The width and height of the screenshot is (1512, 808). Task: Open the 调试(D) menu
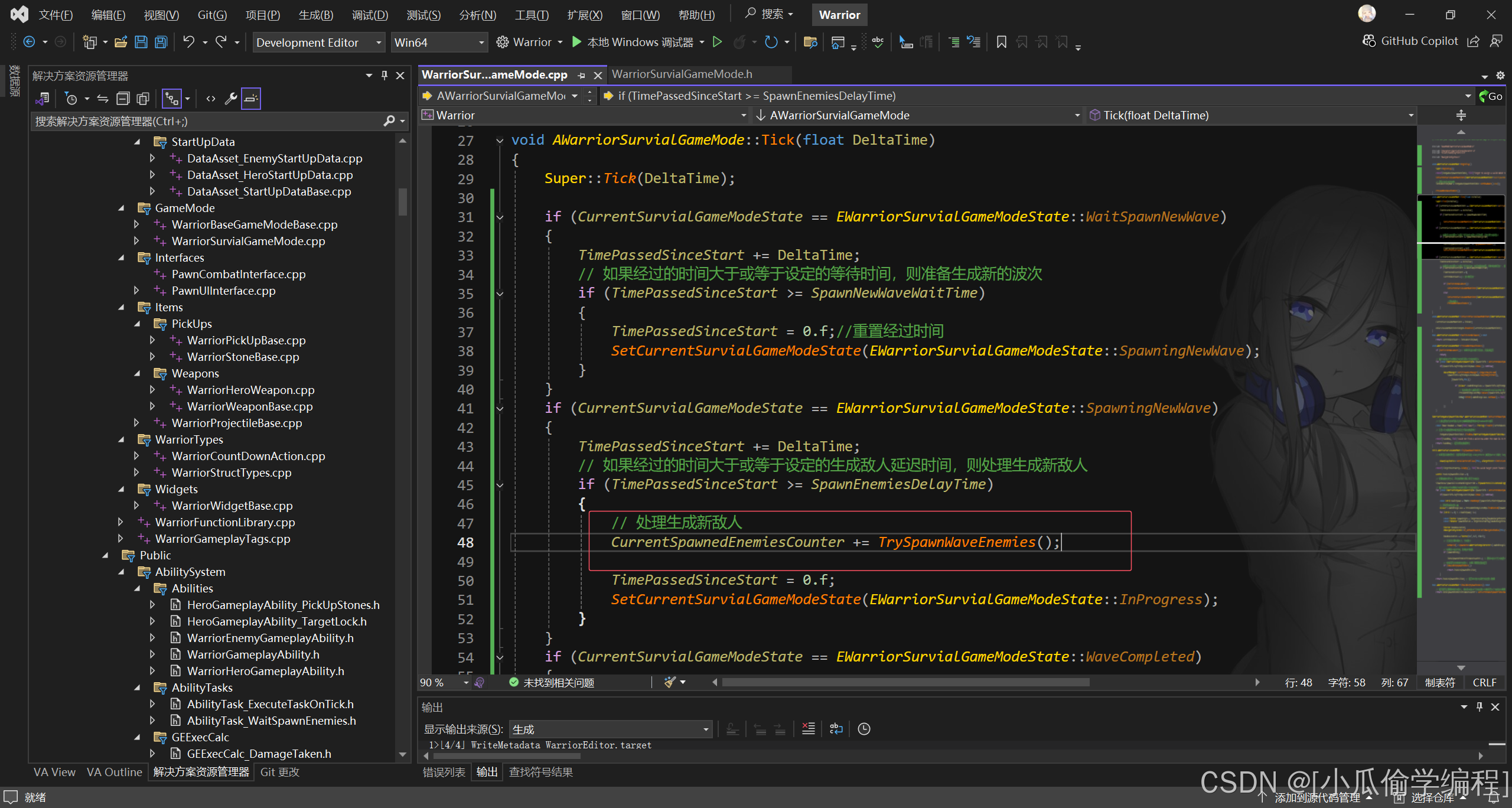coord(370,15)
